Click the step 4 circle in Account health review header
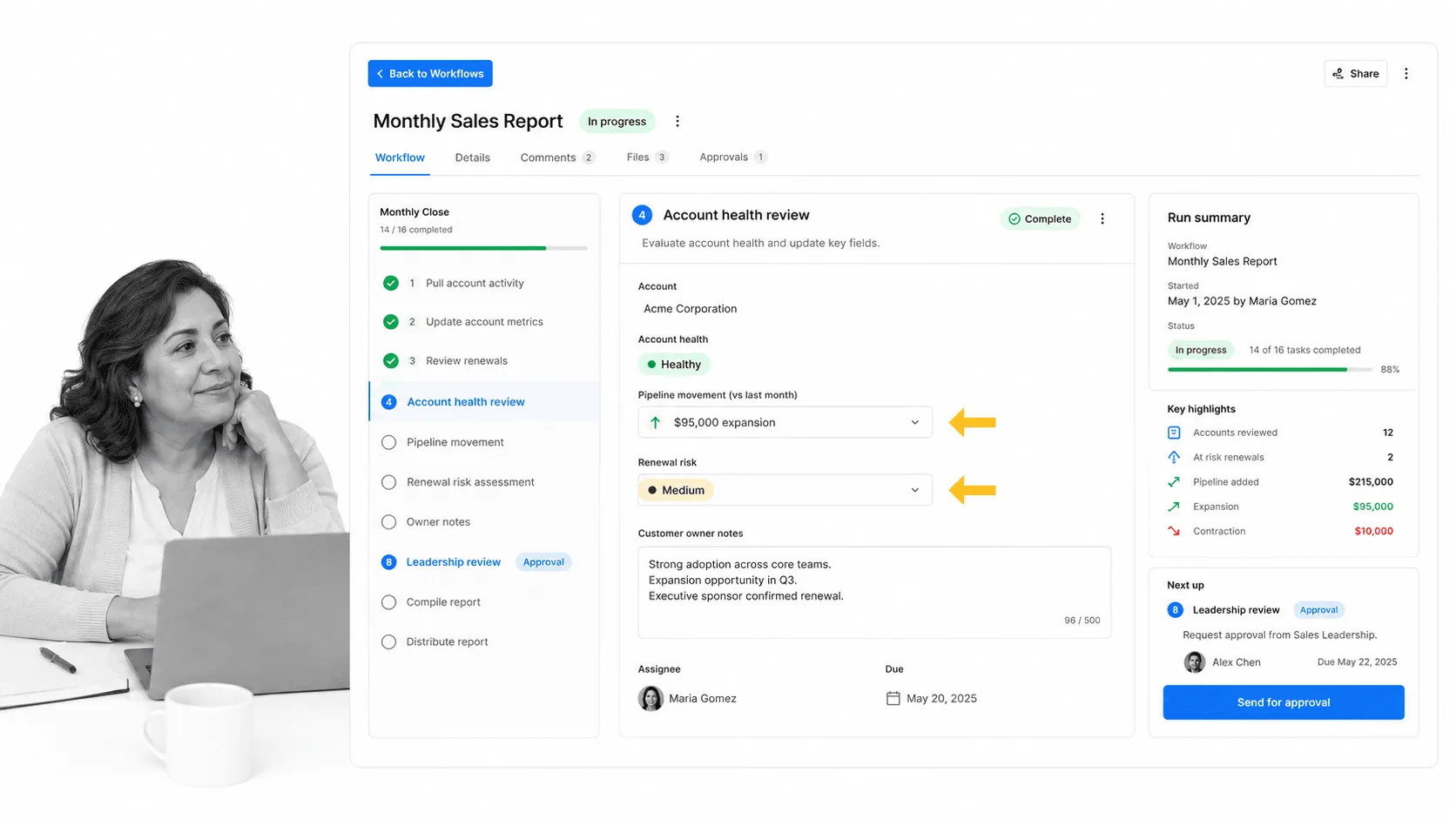The height and width of the screenshot is (819, 1456). [643, 215]
